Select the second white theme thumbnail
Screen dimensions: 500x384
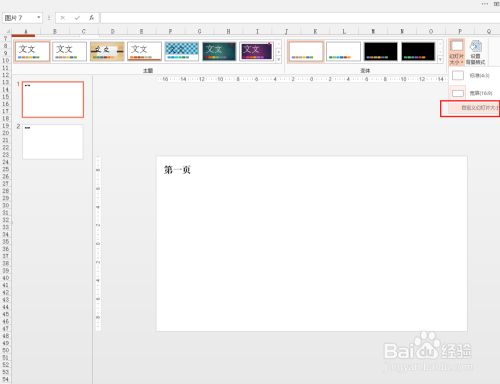tap(69, 51)
